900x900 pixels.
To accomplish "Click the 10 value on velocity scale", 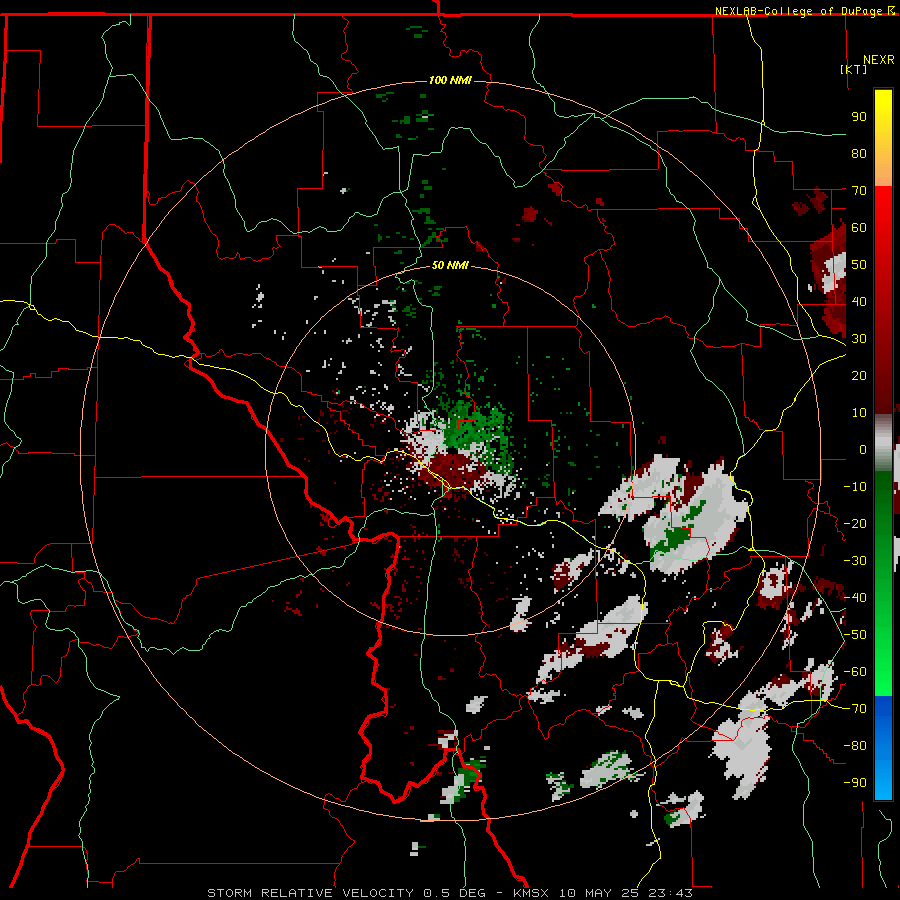I will click(859, 413).
